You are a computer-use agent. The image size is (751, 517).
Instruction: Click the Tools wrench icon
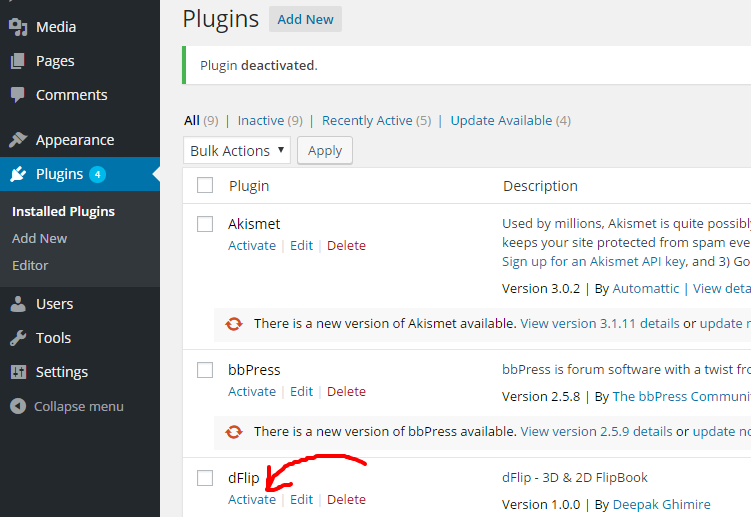click(x=18, y=338)
